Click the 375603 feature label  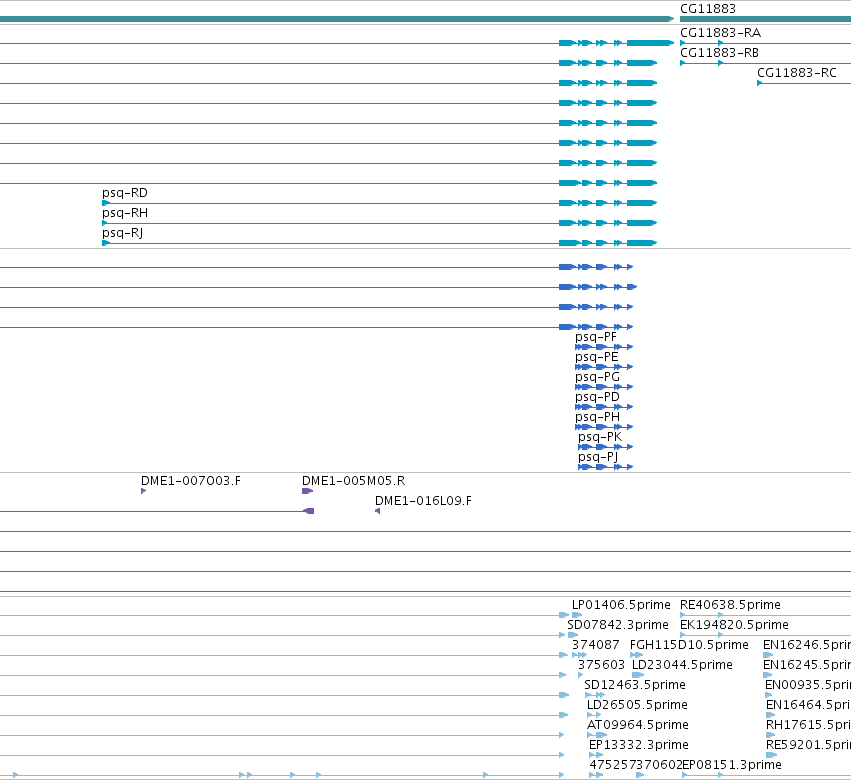[x=601, y=665]
